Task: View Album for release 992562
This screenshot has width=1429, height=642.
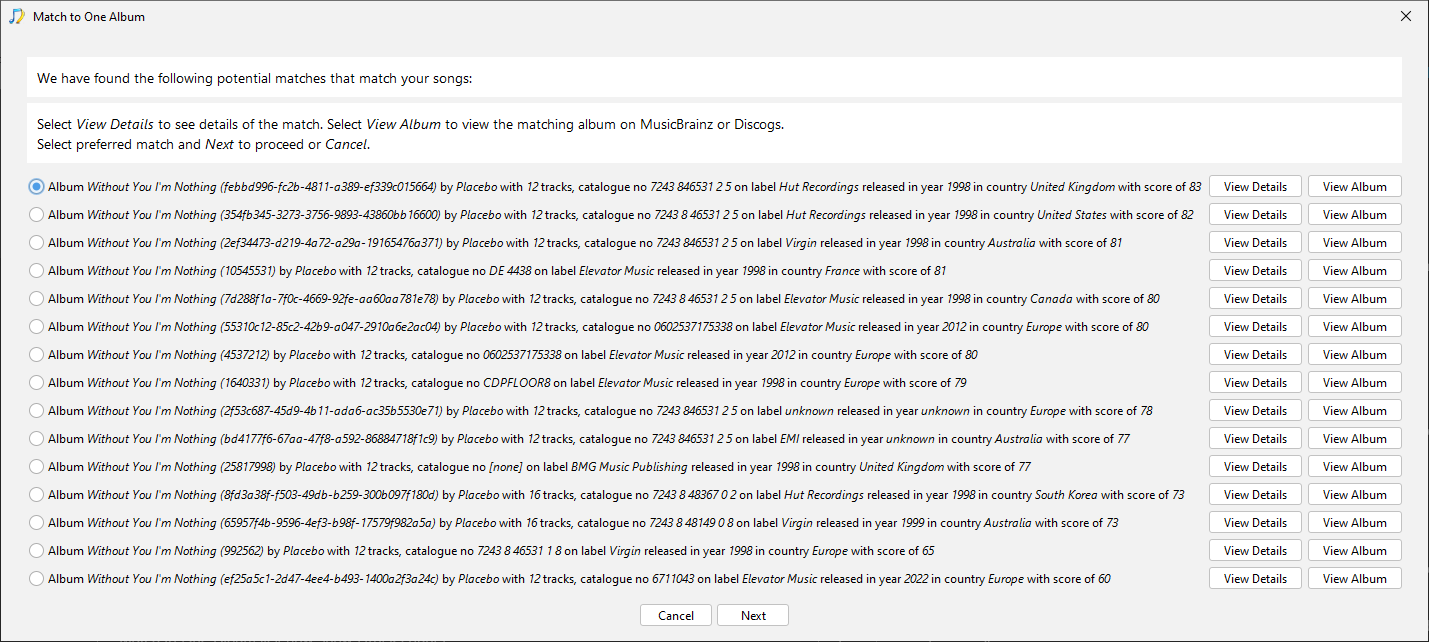Action: click(x=1355, y=551)
